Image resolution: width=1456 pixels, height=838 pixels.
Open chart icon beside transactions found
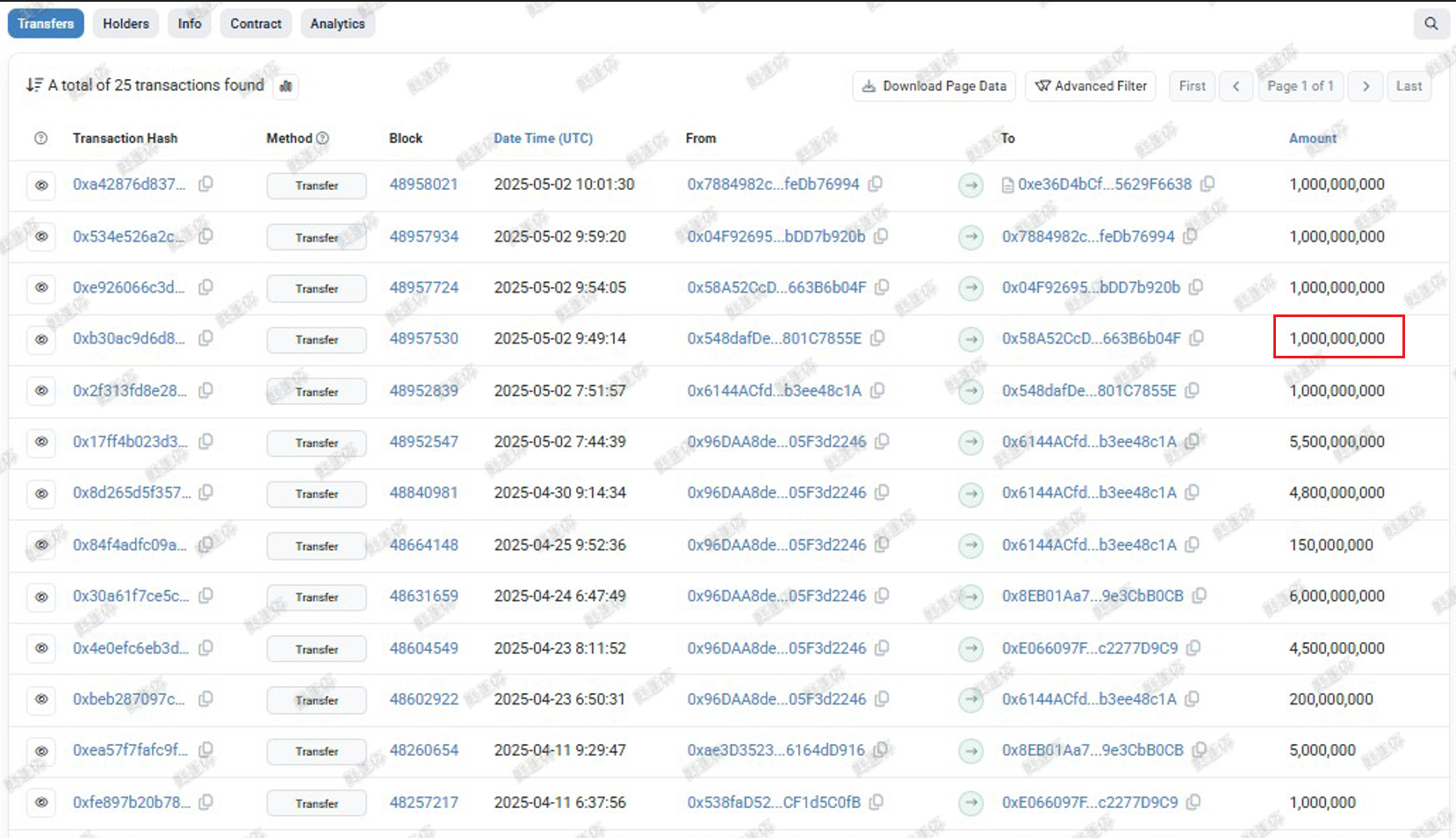pos(285,86)
